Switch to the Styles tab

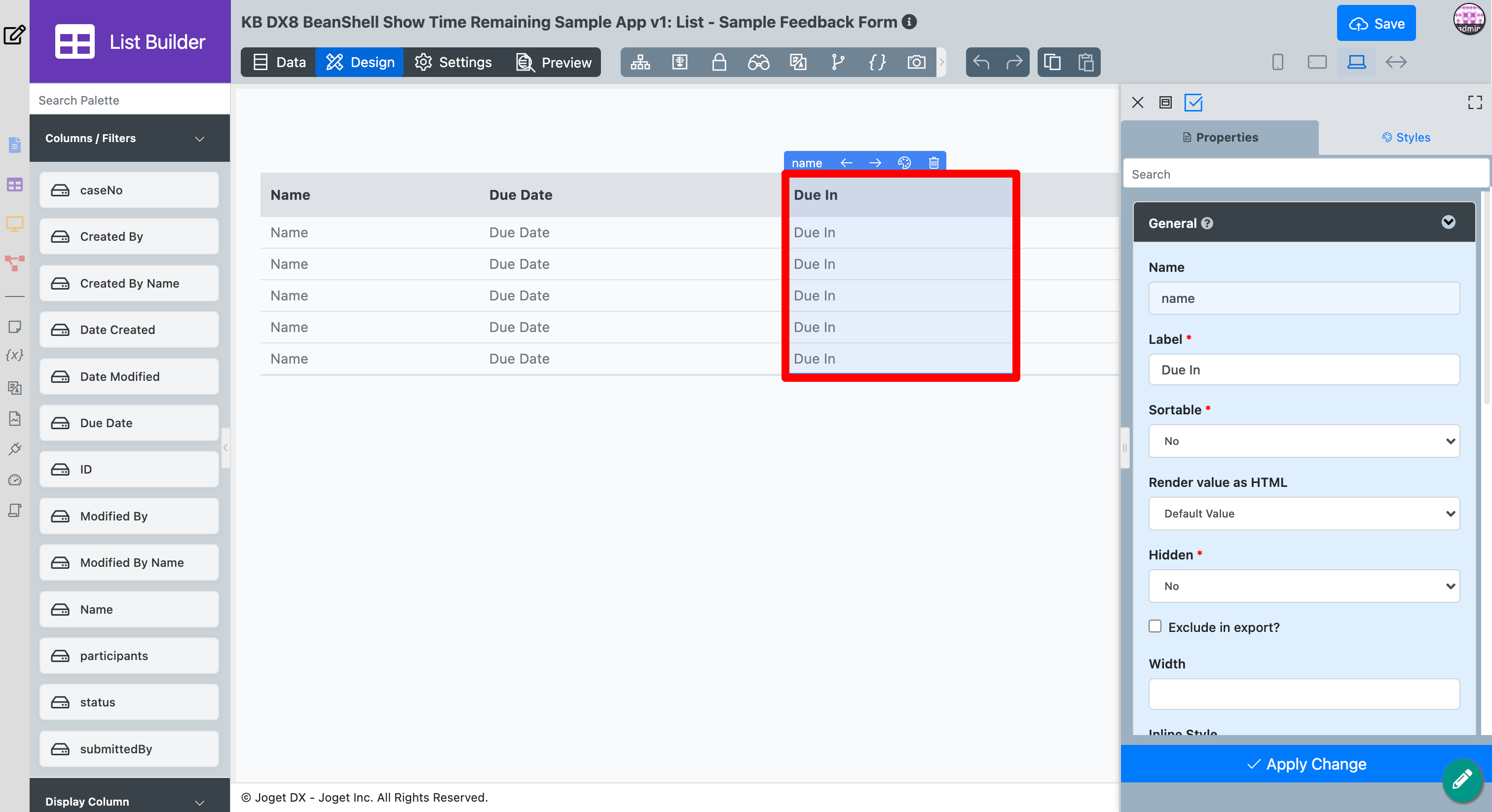pyautogui.click(x=1406, y=137)
